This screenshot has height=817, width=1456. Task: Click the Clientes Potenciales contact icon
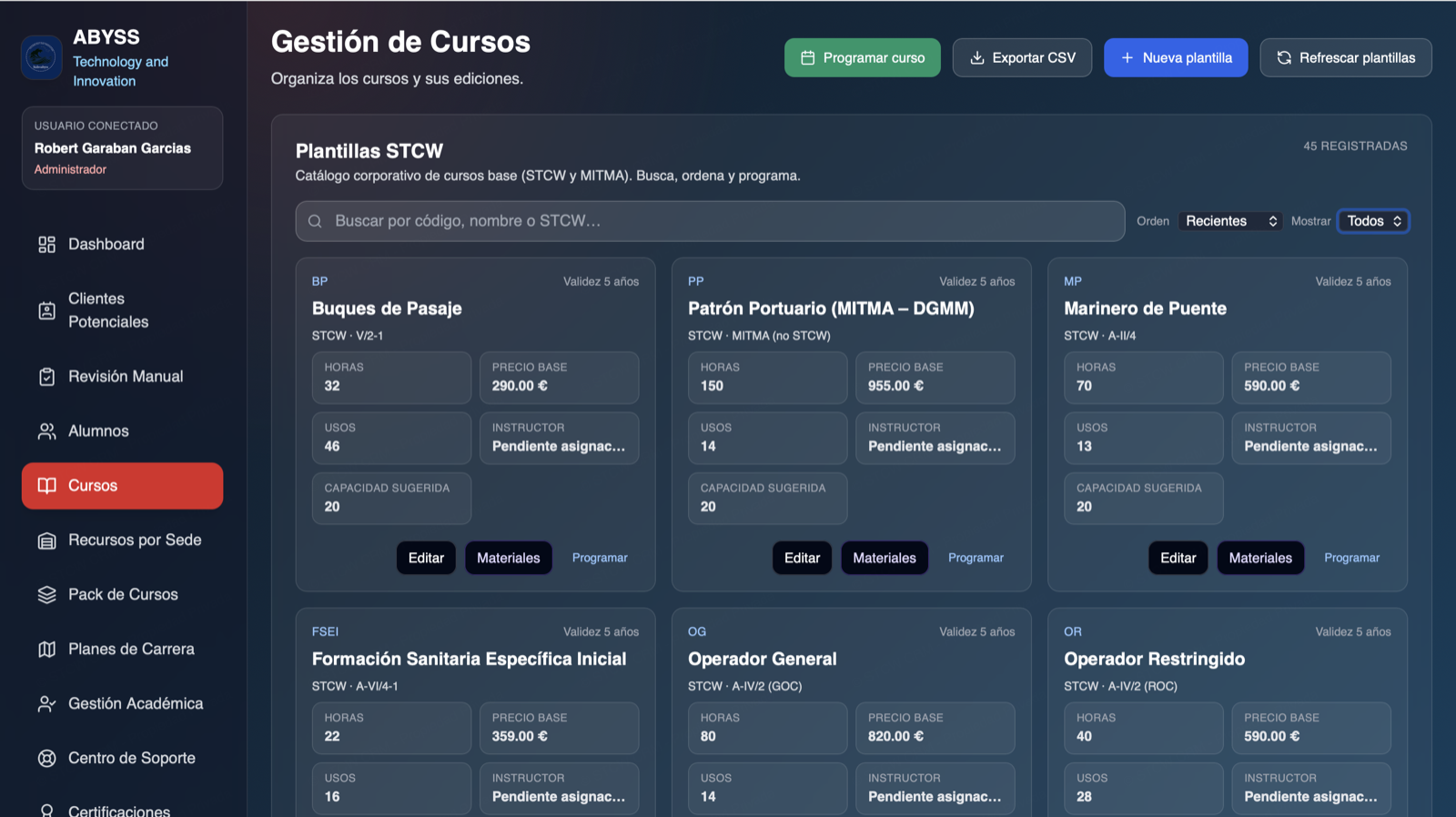[x=46, y=310]
